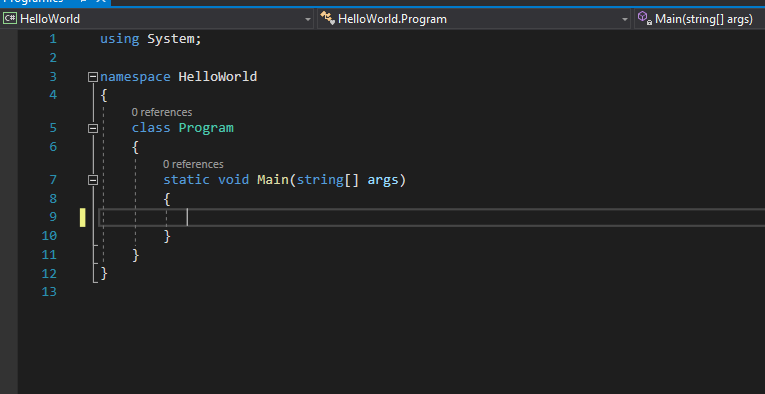Screen dimensions: 765x394
Task: Click line number 5 in the margin
Action: click(x=53, y=128)
